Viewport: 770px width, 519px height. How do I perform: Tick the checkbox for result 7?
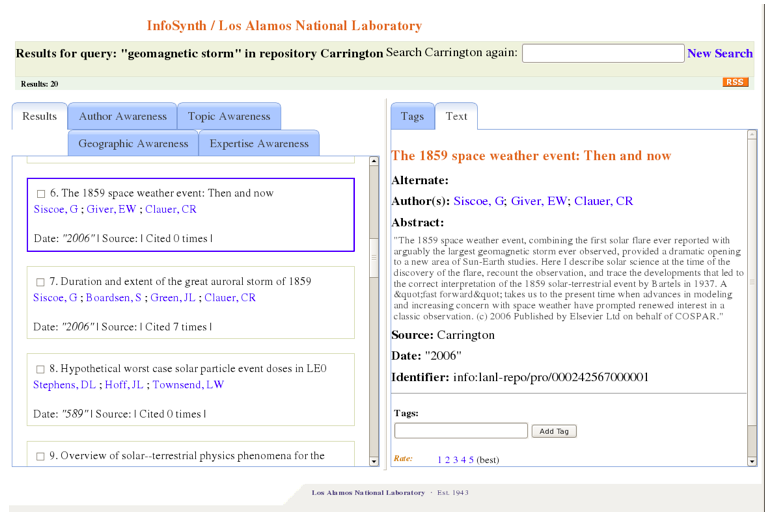point(40,282)
